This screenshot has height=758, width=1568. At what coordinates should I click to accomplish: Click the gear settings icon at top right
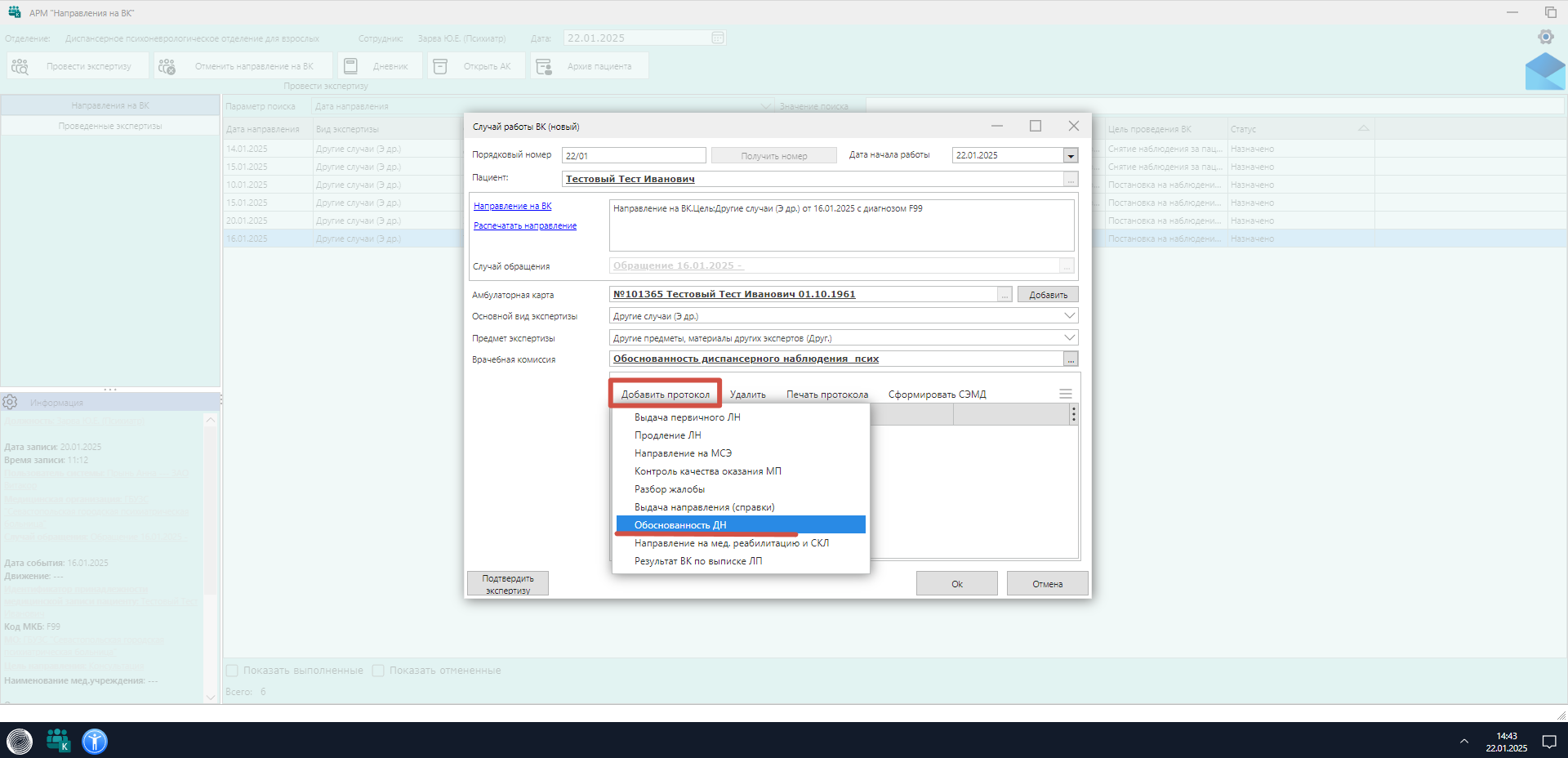coord(1545,37)
